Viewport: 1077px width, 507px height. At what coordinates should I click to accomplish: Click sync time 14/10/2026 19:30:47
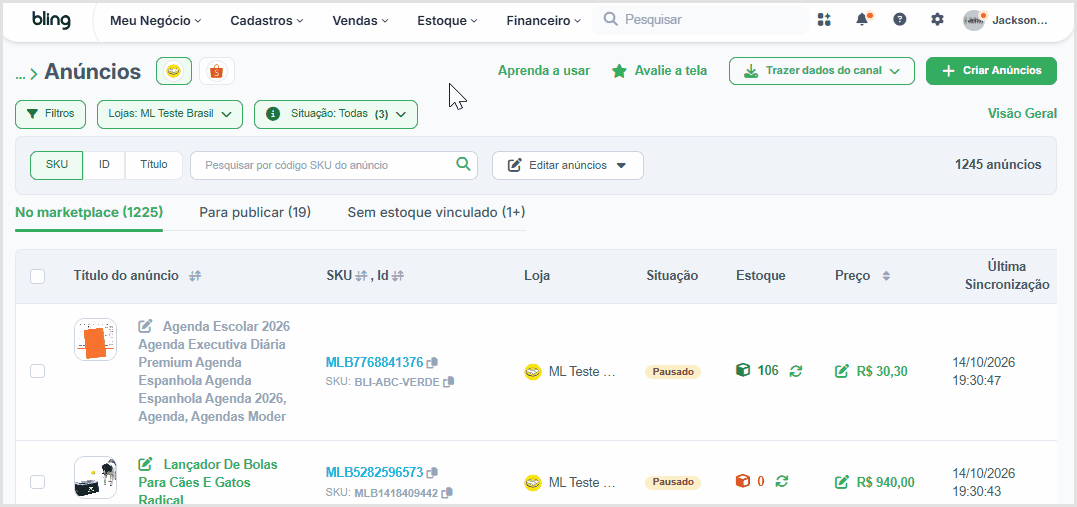(984, 371)
